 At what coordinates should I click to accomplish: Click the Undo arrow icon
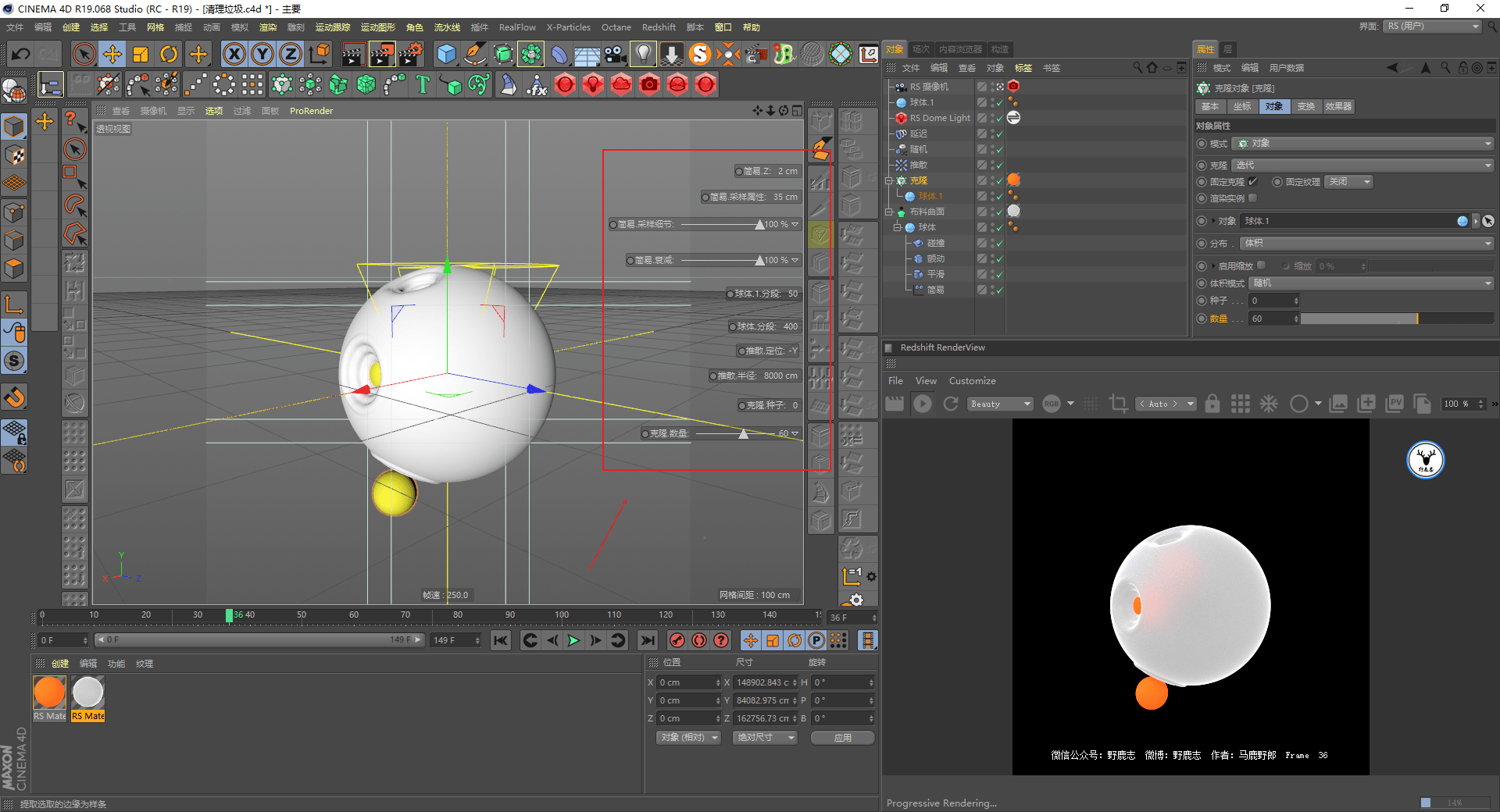[21, 54]
